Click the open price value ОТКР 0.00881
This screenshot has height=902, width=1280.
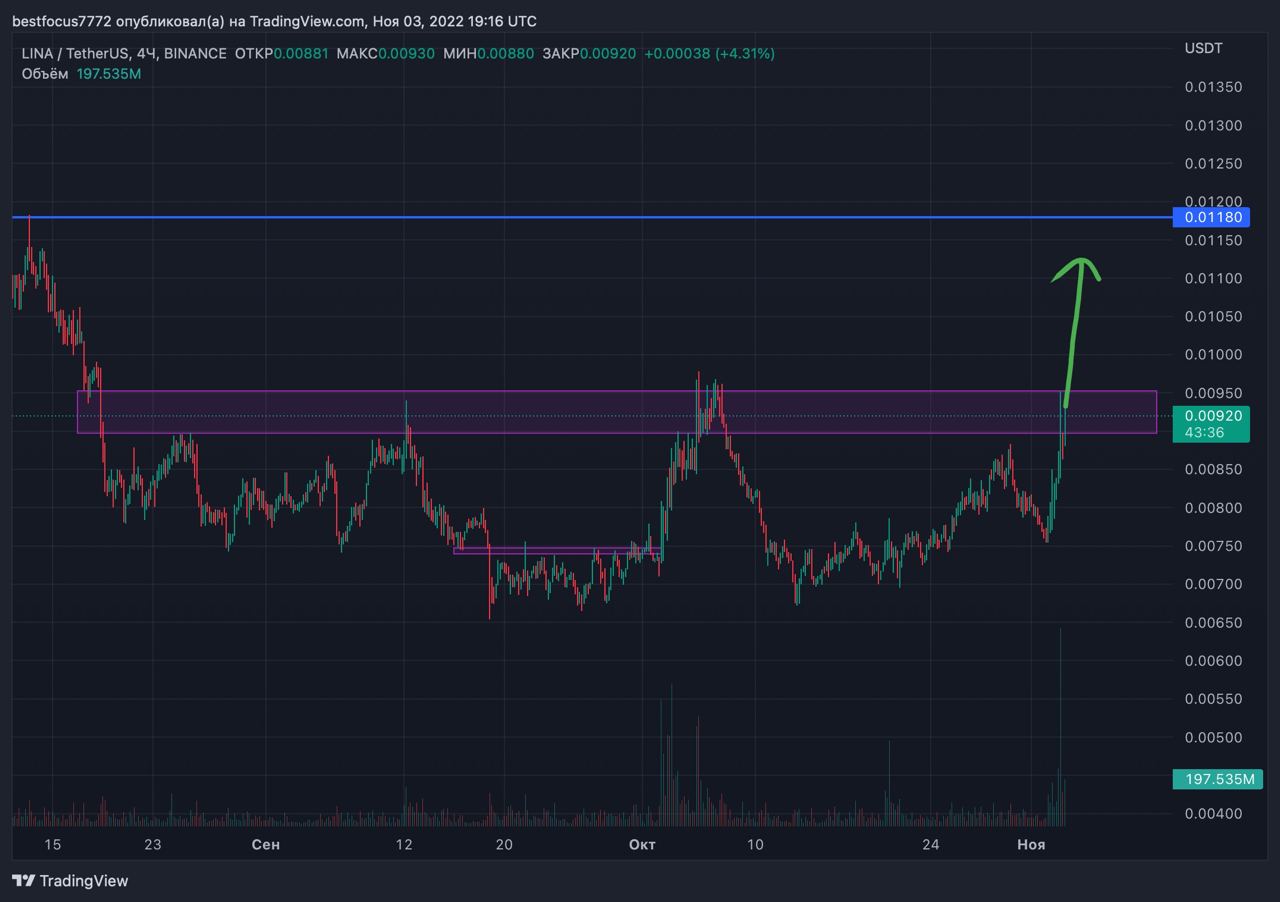tap(281, 53)
